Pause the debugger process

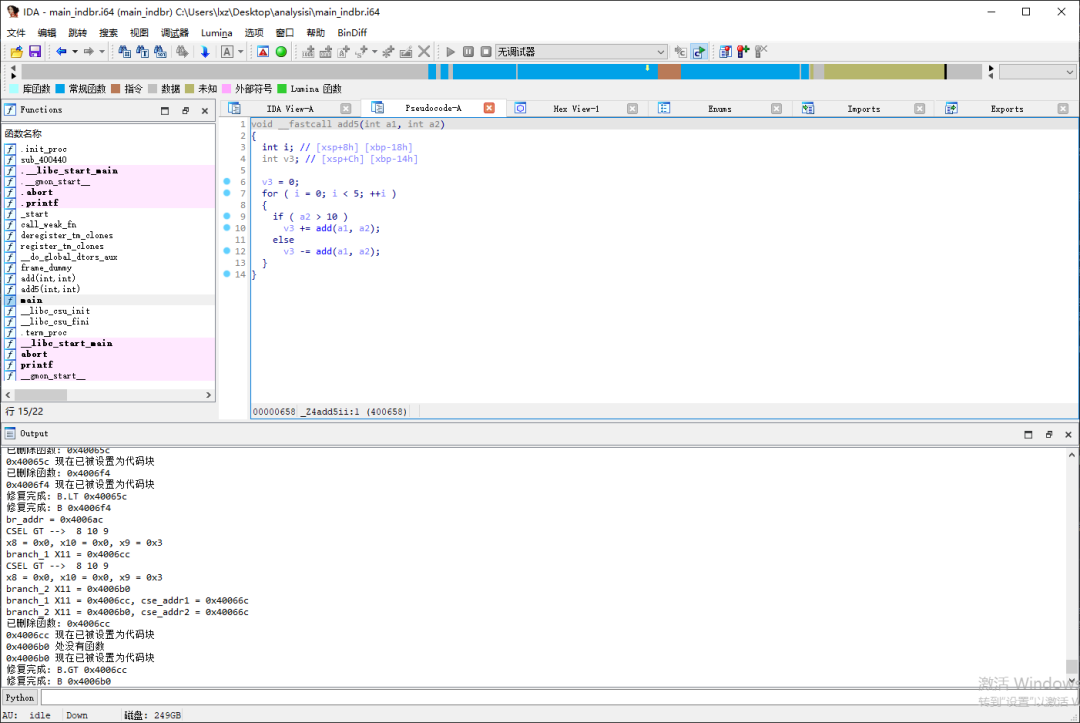(468, 52)
